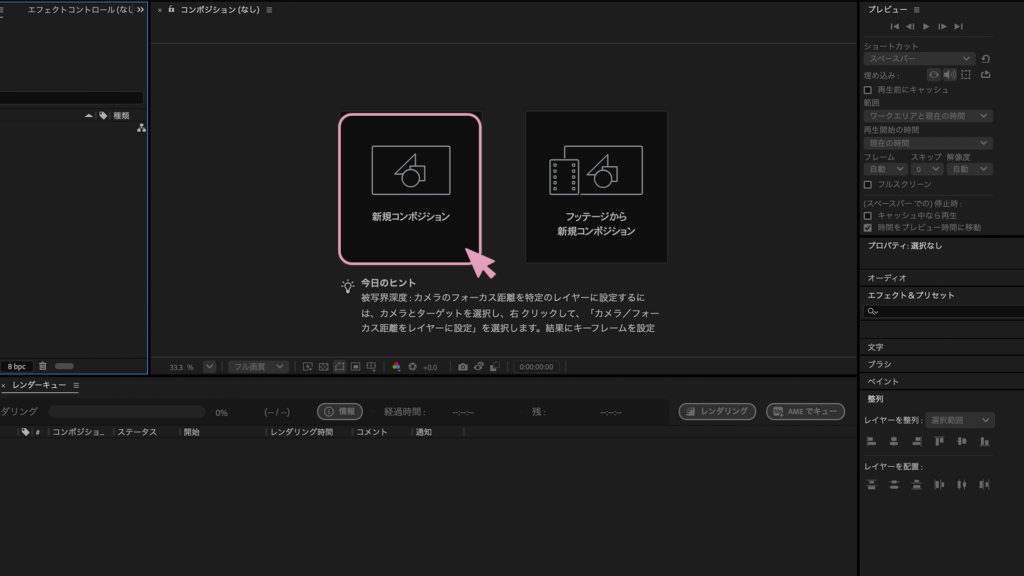1024x576 pixels.
Task: Toggle mask and shape path visibility
Action: point(340,367)
